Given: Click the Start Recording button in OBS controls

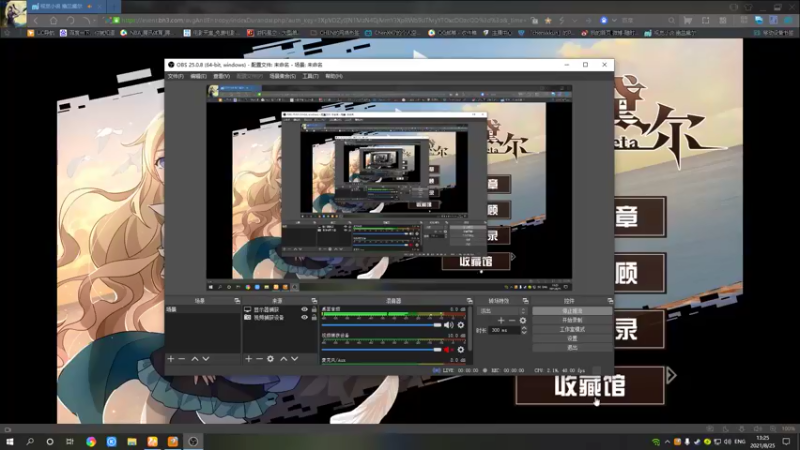Looking at the screenshot, I should (572, 320).
